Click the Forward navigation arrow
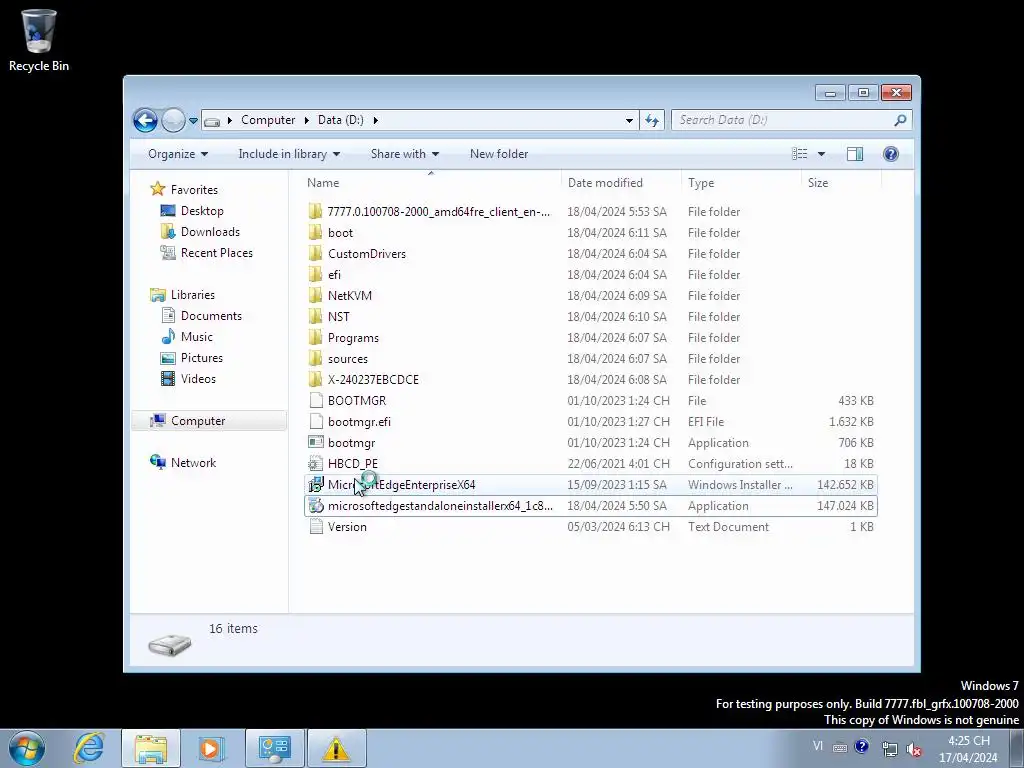 [x=173, y=120]
